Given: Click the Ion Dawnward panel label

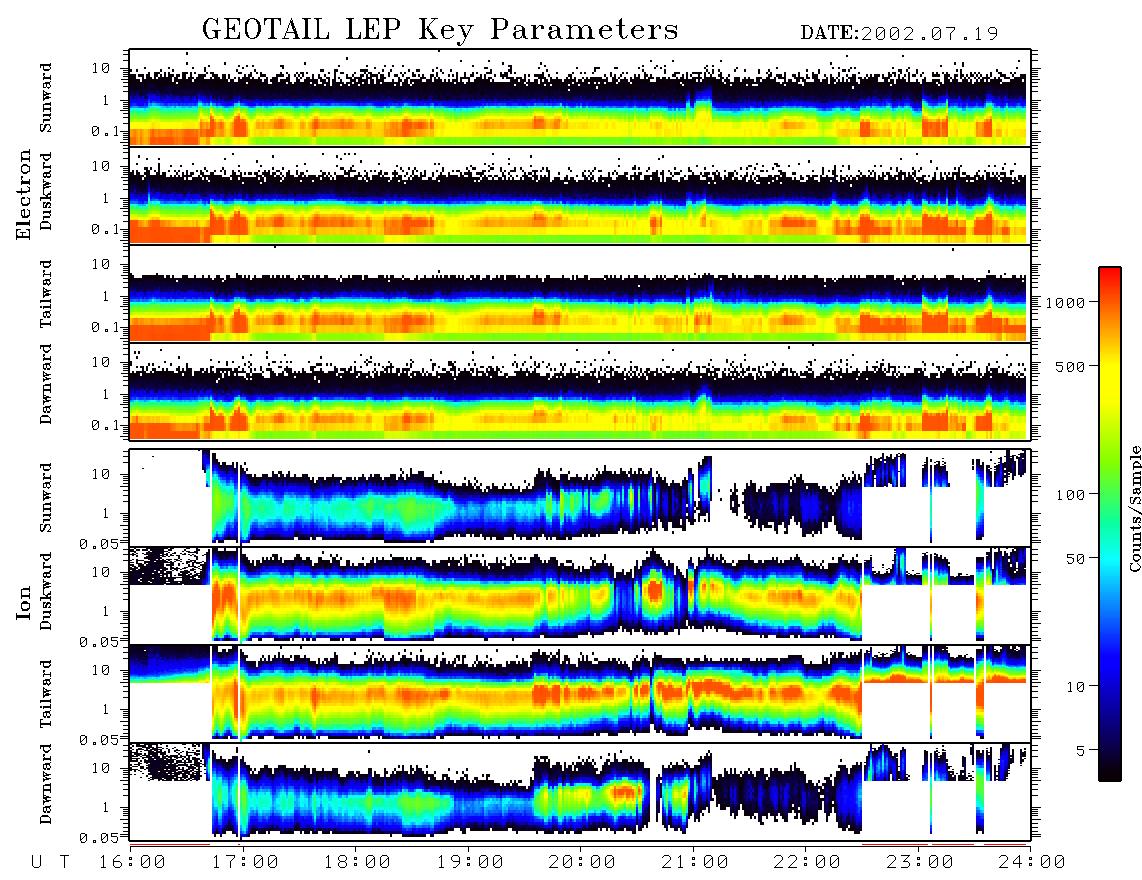Looking at the screenshot, I should [45, 784].
